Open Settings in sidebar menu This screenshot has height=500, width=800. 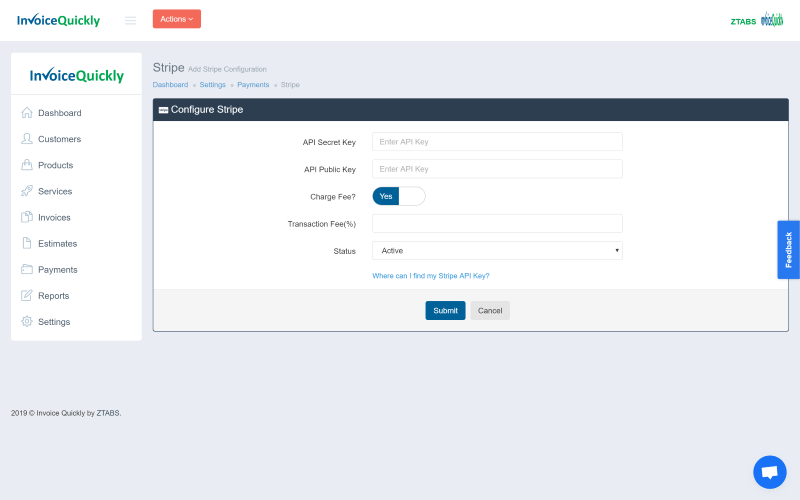pos(54,321)
